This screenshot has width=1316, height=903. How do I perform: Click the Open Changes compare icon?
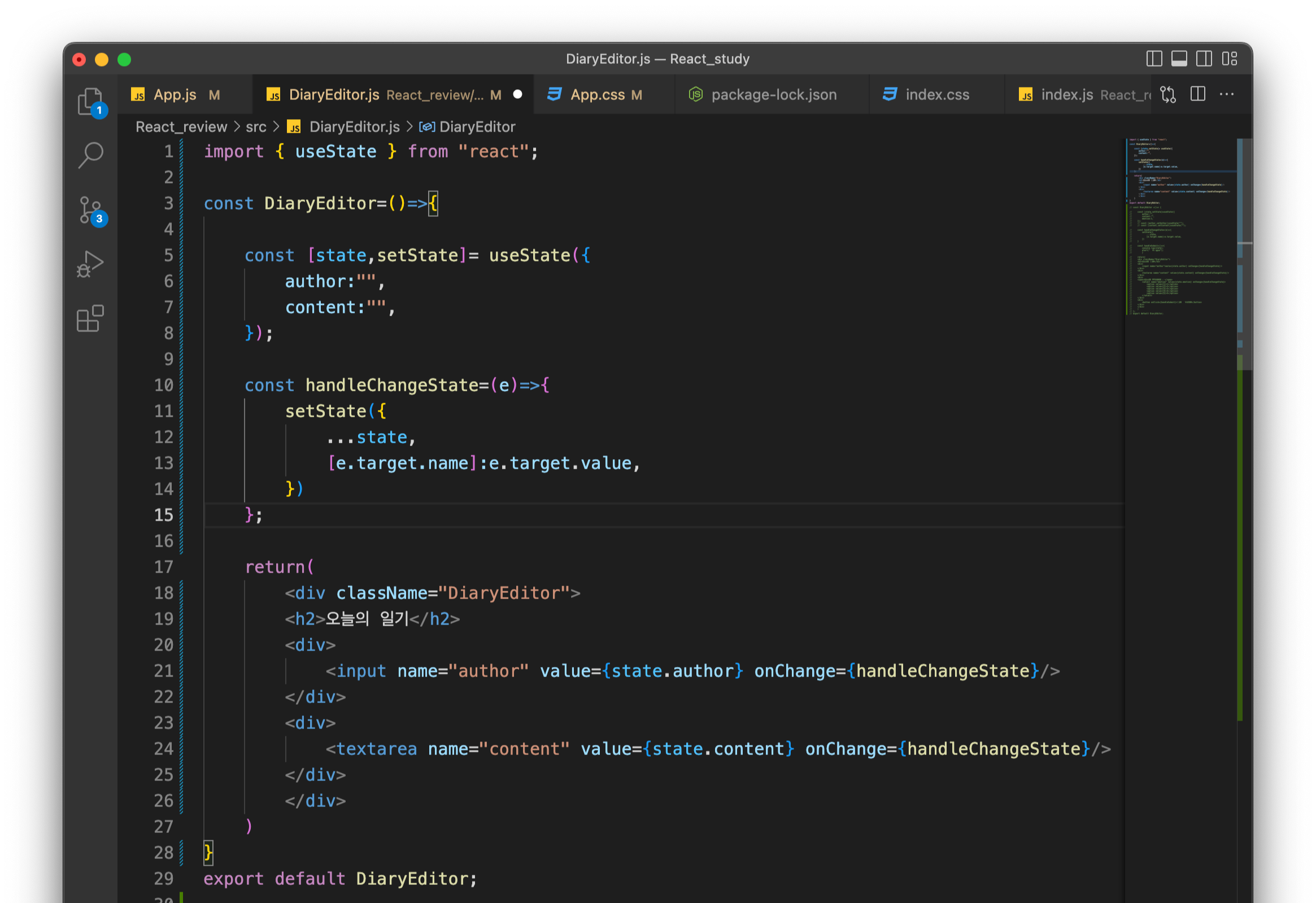tap(1168, 94)
